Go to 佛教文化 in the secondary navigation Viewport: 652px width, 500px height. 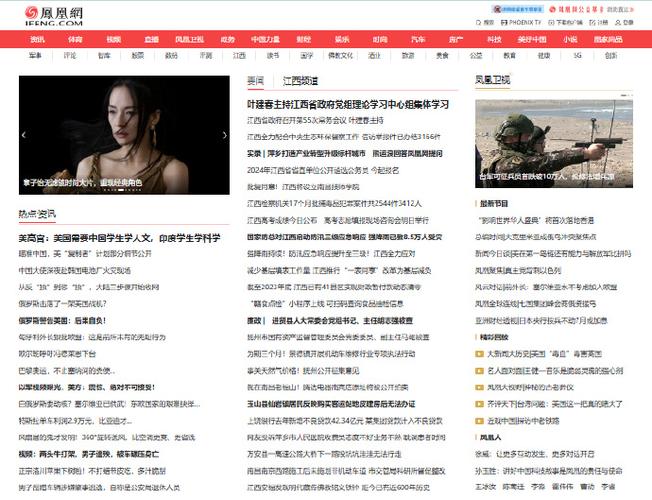pos(341,55)
